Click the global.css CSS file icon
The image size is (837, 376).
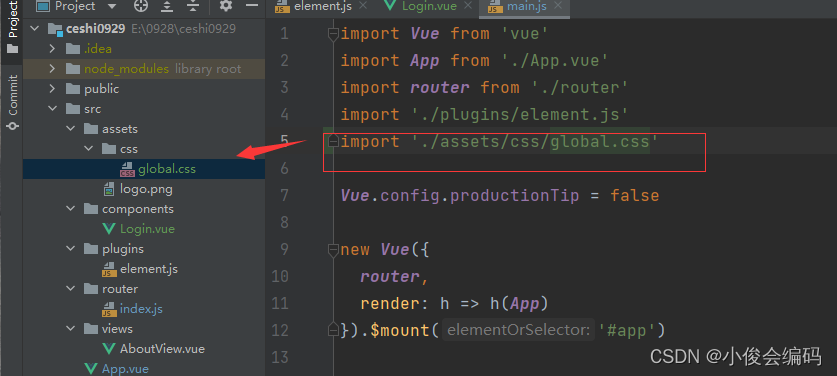pos(127,169)
